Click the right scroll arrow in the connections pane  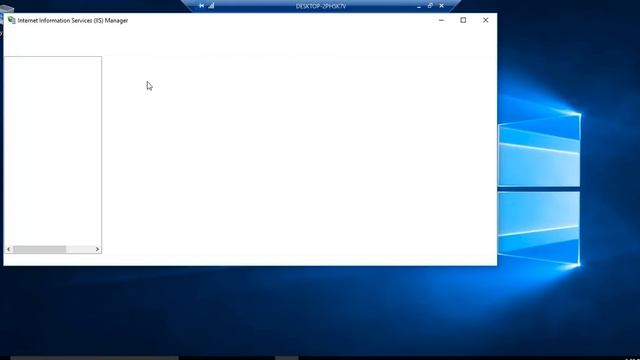click(x=97, y=249)
